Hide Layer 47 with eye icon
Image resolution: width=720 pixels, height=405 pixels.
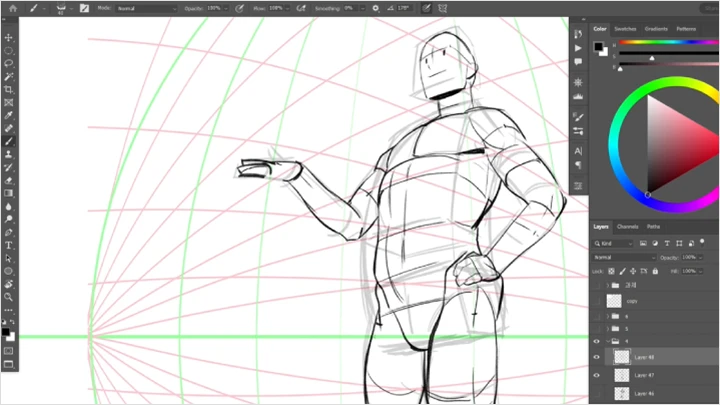point(596,375)
